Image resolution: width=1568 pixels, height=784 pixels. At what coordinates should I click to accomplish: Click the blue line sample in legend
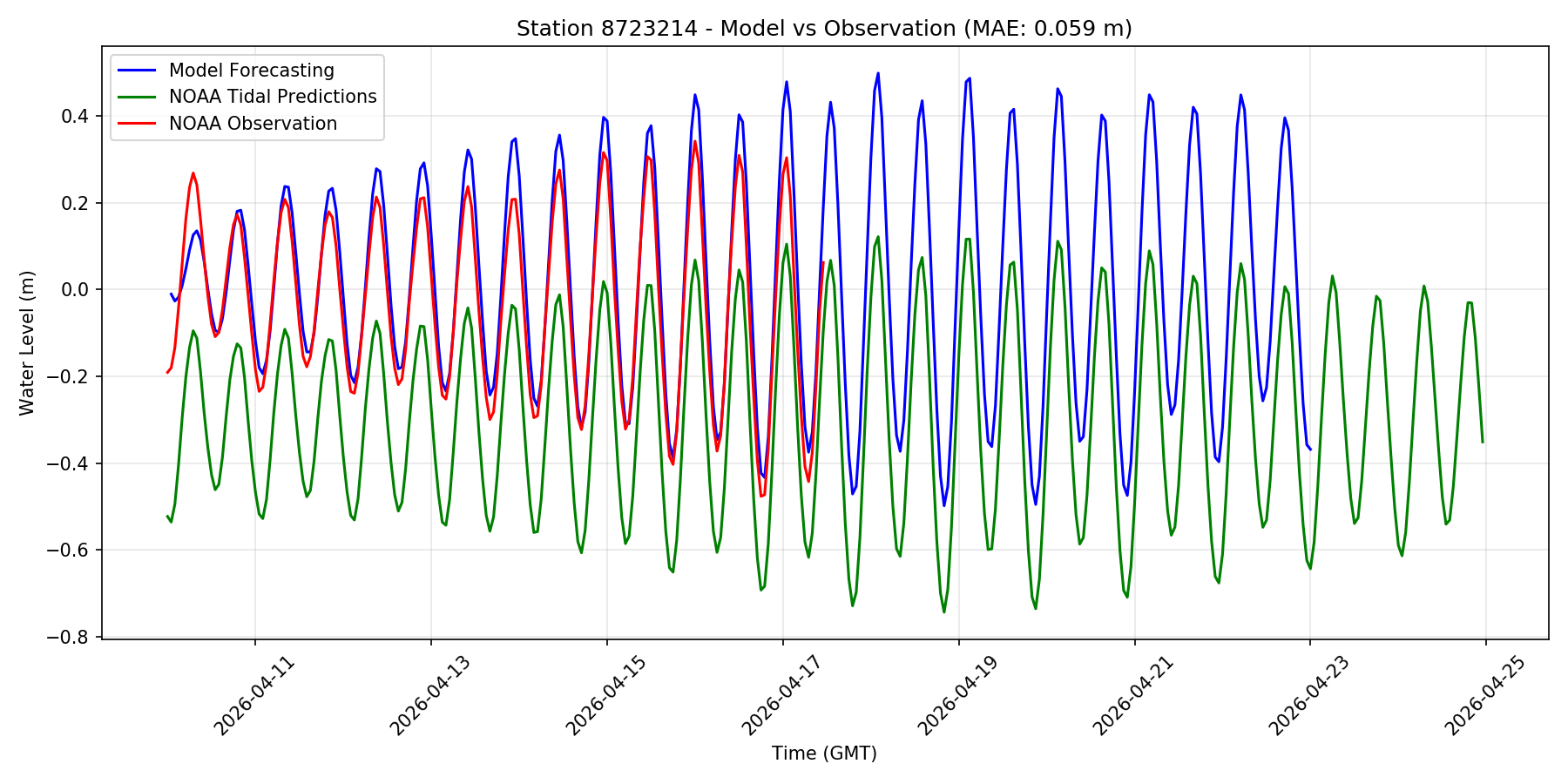(139, 71)
